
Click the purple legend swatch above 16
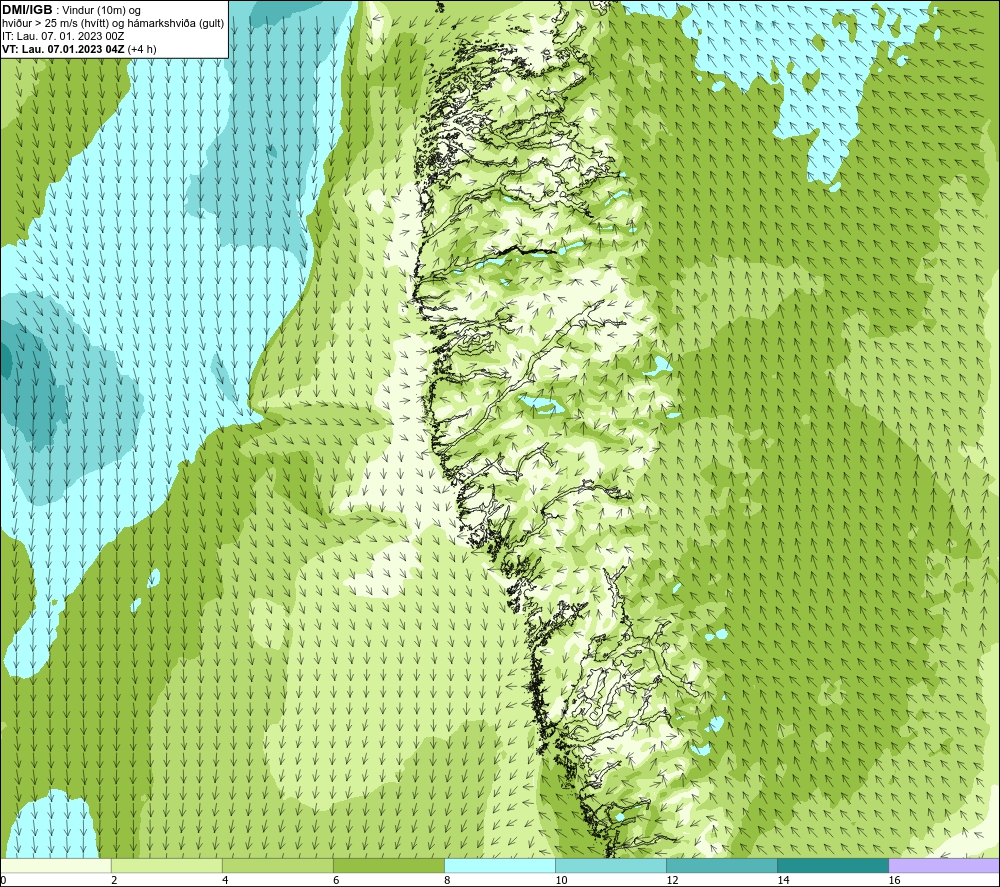[944, 865]
